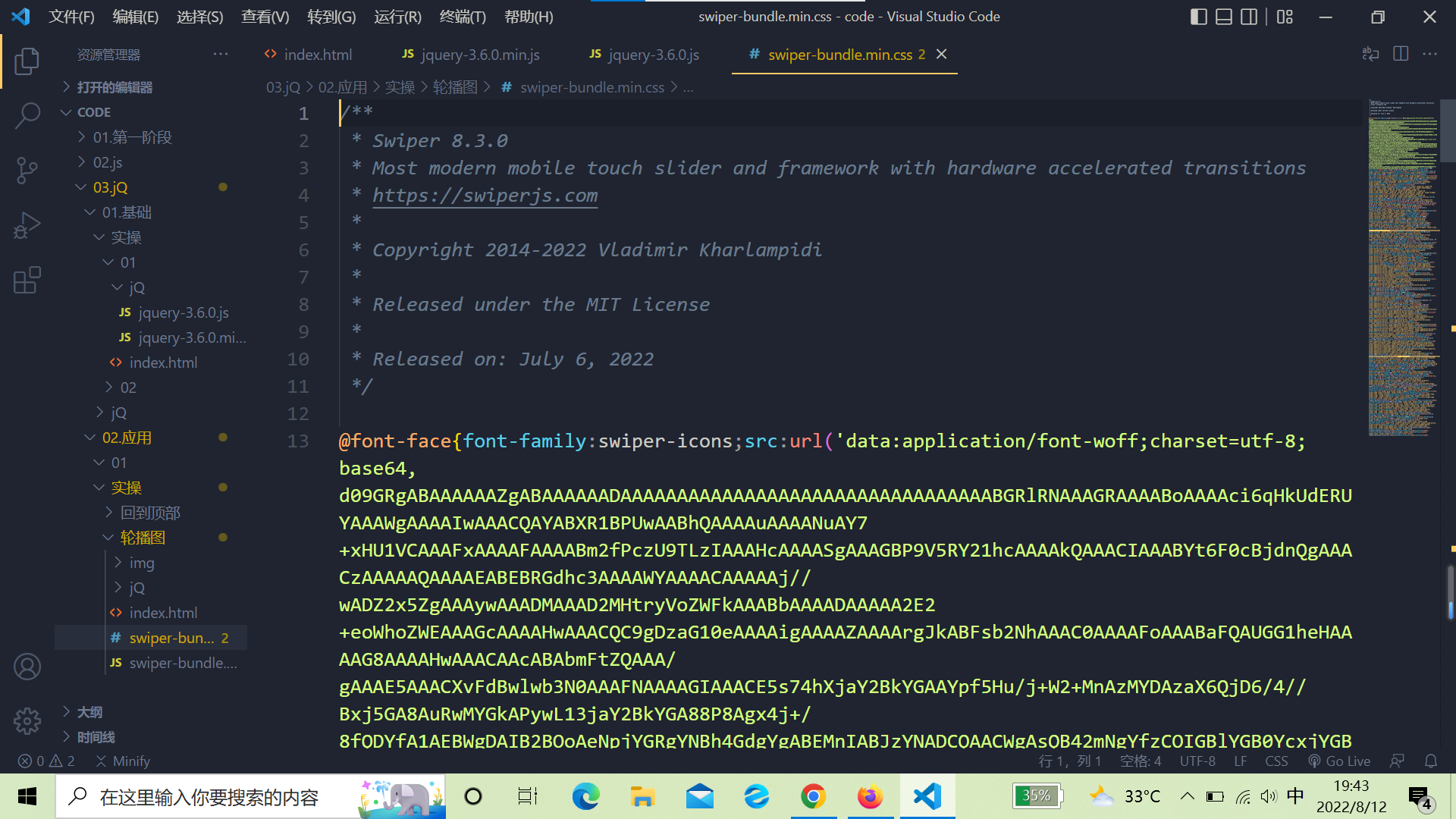Expand the 大纲 outline section
This screenshot has width=1456, height=819.
click(89, 712)
